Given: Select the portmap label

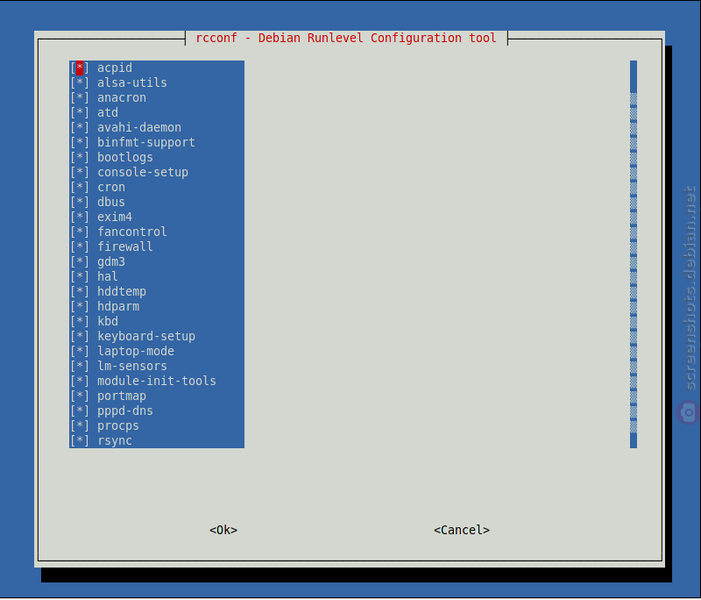Looking at the screenshot, I should (x=122, y=396).
